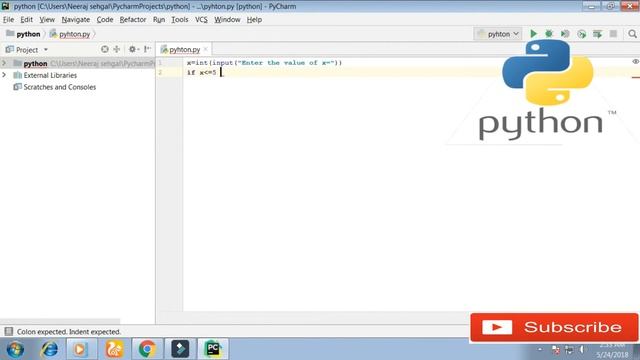Open the Code menu

pyautogui.click(x=105, y=20)
